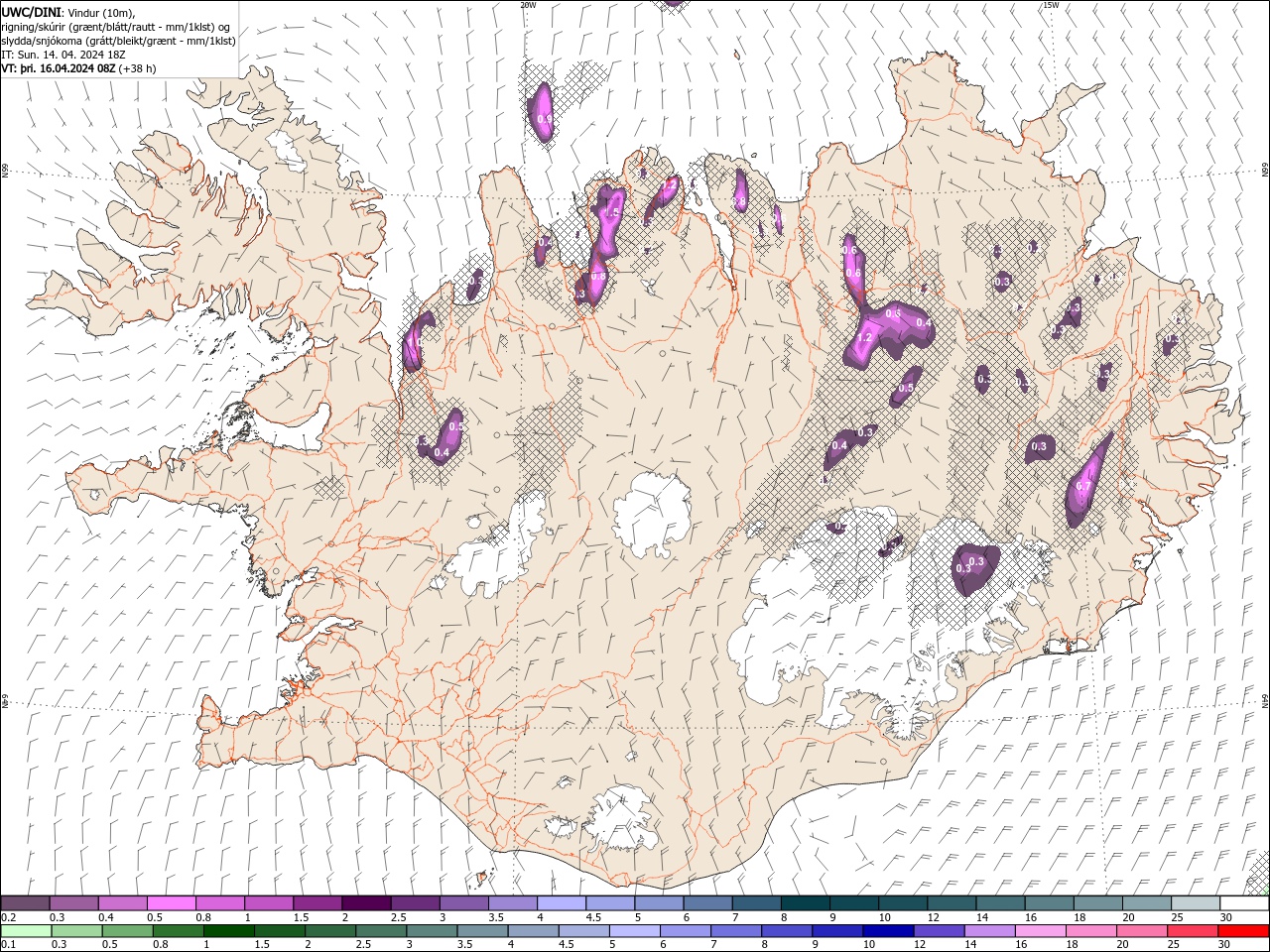
Task: Click the dark purple 2 snow legend swatch
Action: (x=366, y=903)
